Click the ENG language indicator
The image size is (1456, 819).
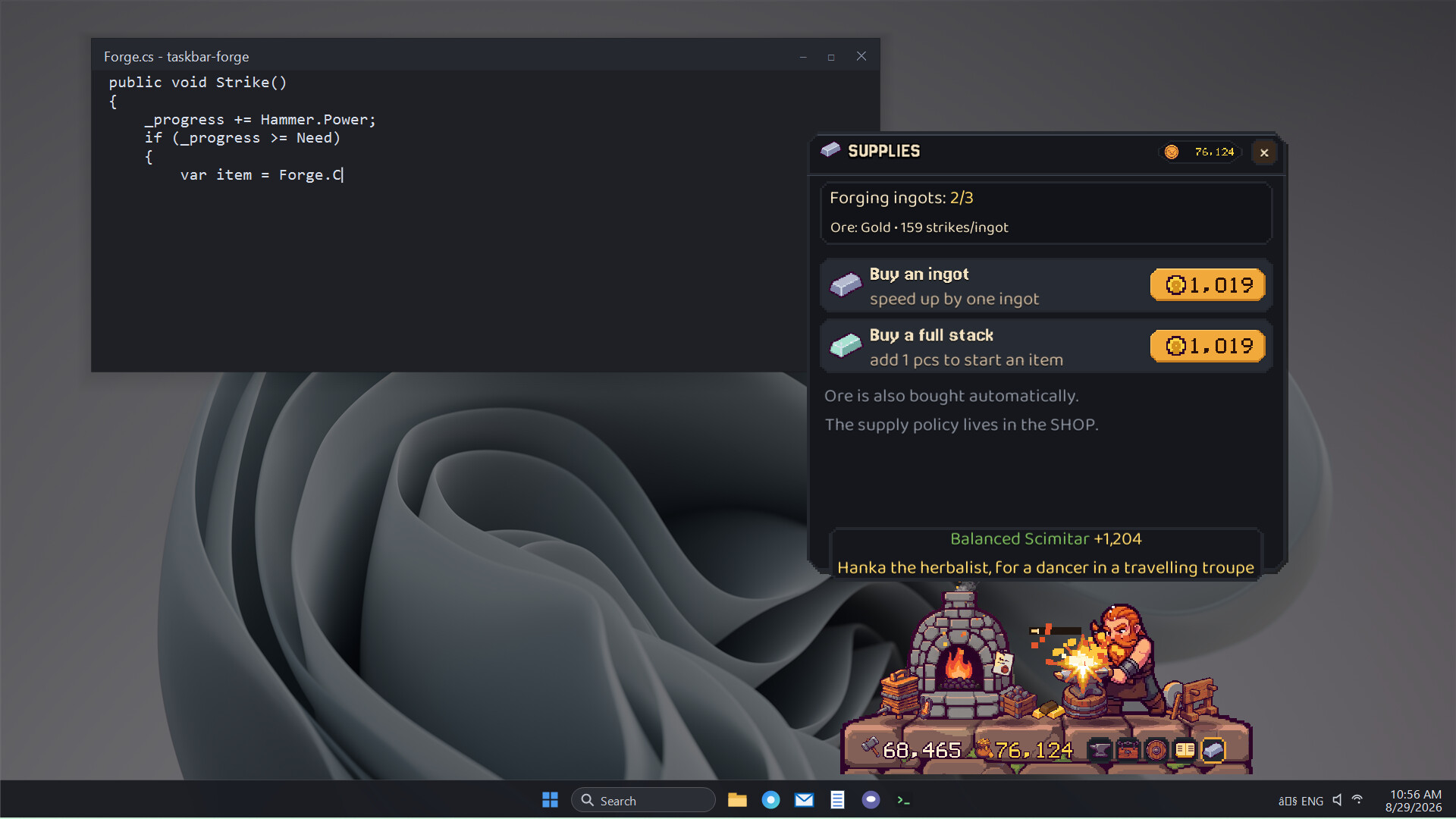pyautogui.click(x=1312, y=801)
